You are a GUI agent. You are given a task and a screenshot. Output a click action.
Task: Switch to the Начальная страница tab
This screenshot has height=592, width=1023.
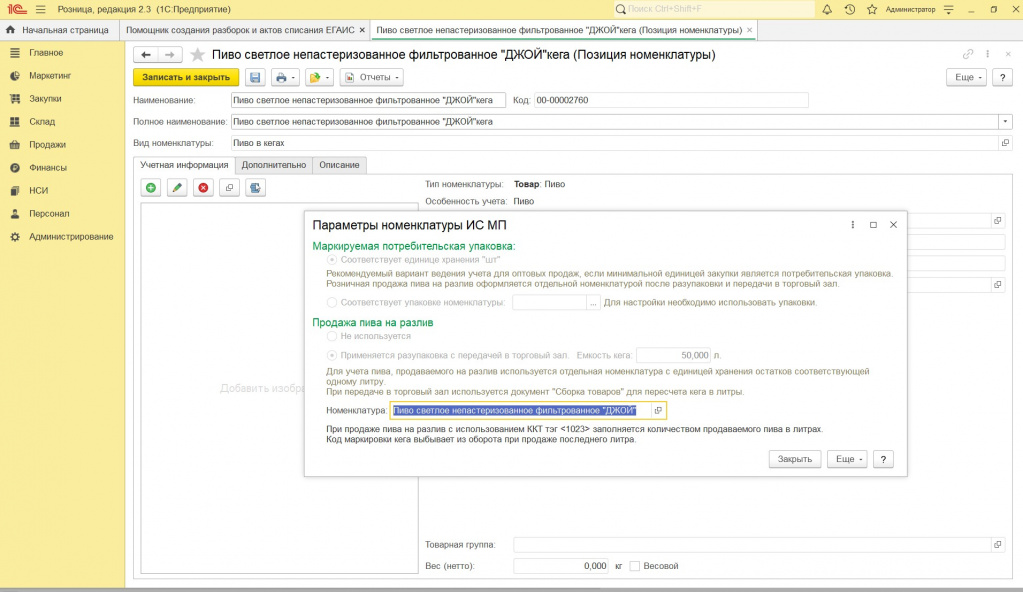(x=58, y=30)
